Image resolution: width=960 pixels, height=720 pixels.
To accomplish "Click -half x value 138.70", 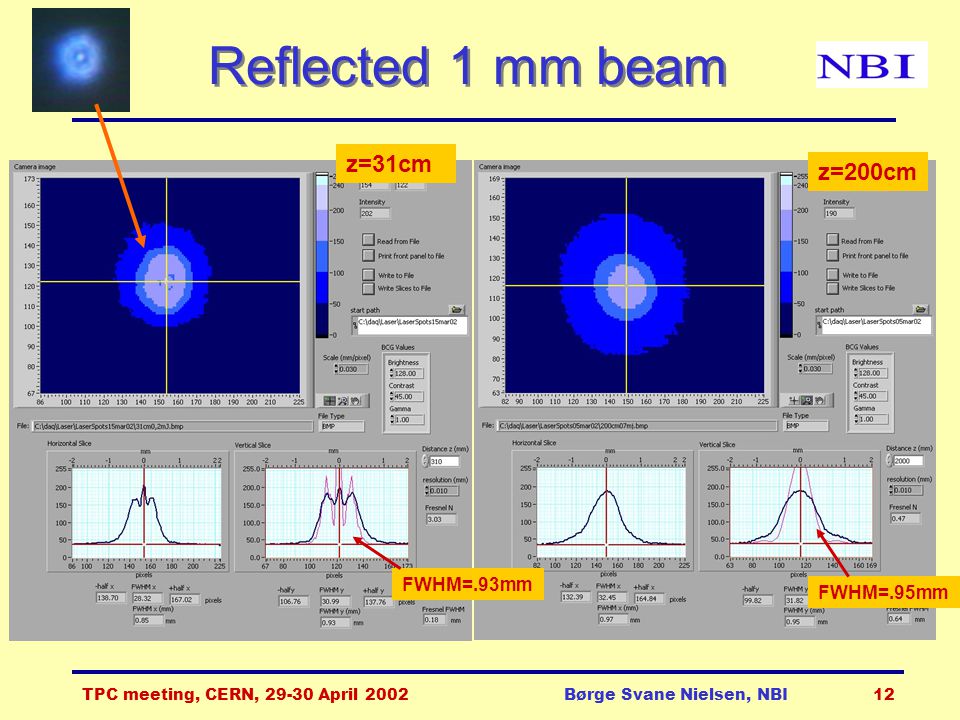I will coord(109,598).
